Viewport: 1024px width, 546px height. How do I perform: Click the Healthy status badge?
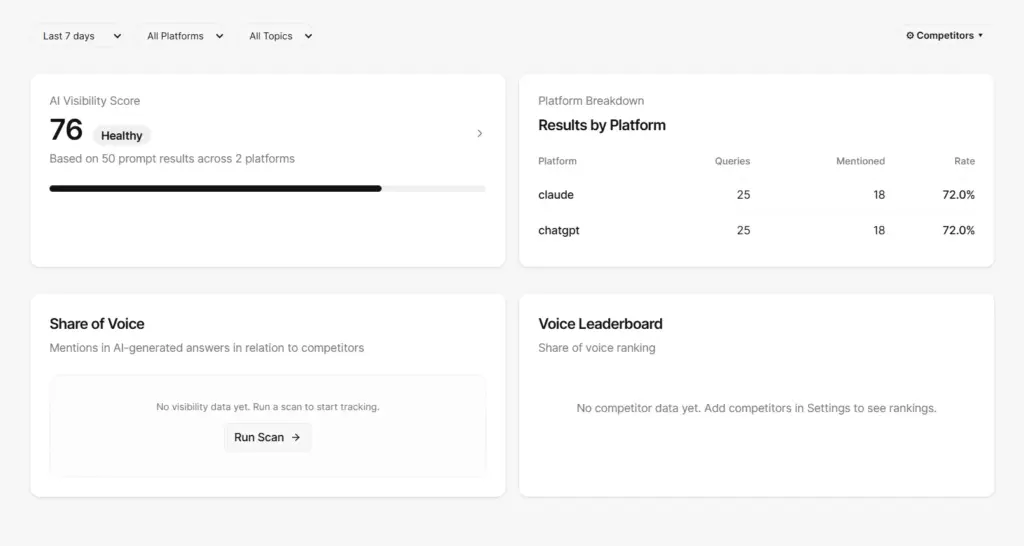(x=121, y=135)
